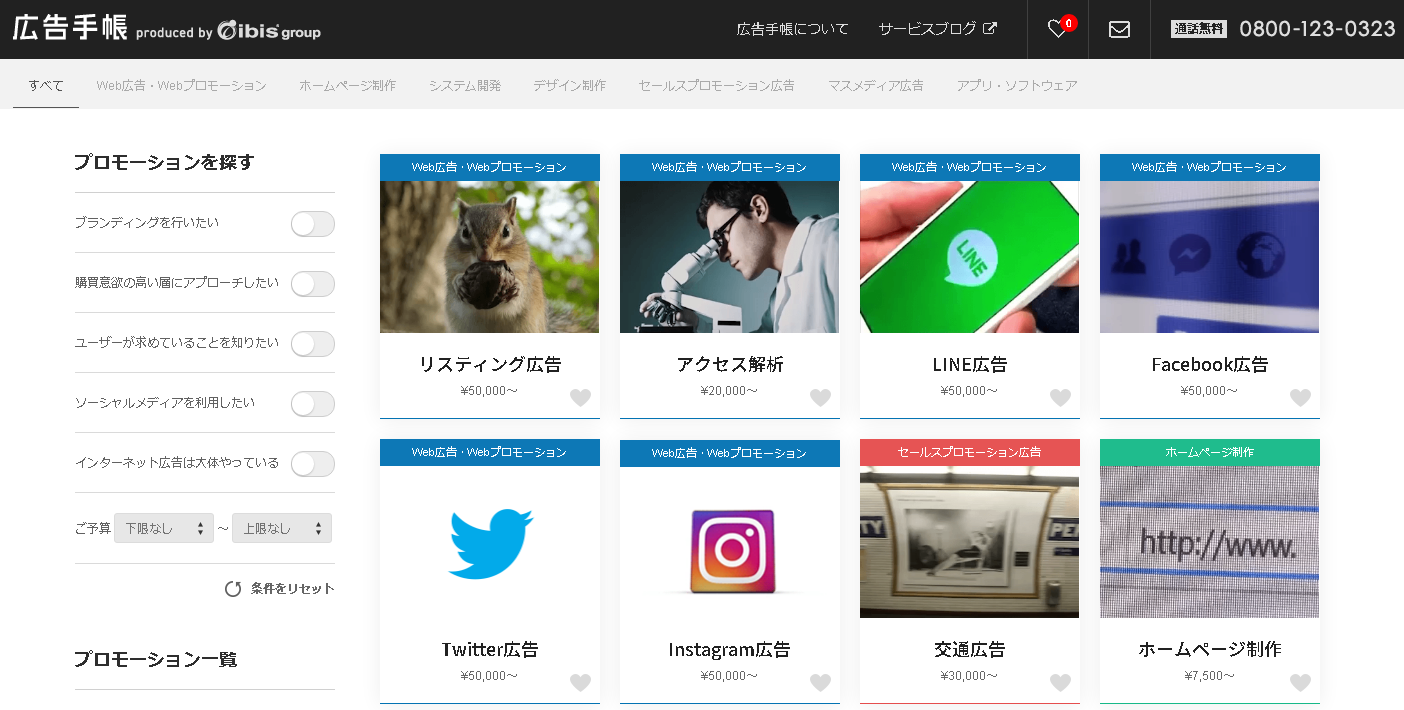1404x710 pixels.
Task: Click the プロモーションを探す heading
Action: point(164,162)
